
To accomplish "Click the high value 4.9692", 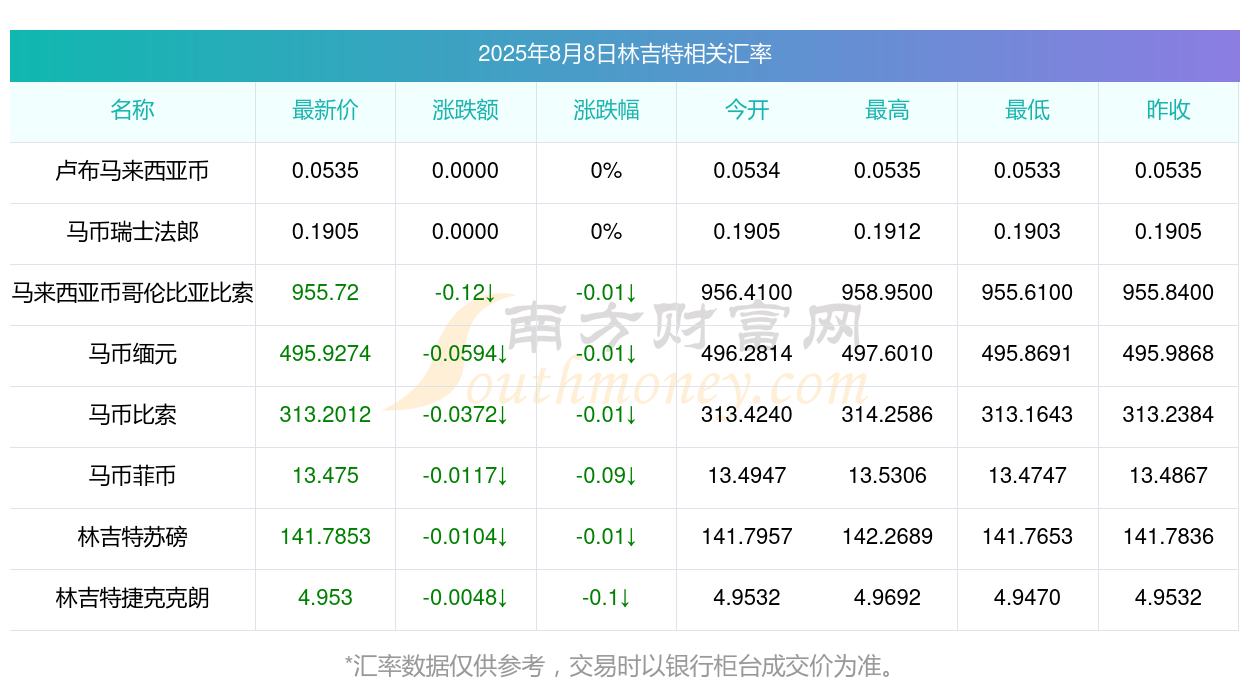I will (887, 598).
